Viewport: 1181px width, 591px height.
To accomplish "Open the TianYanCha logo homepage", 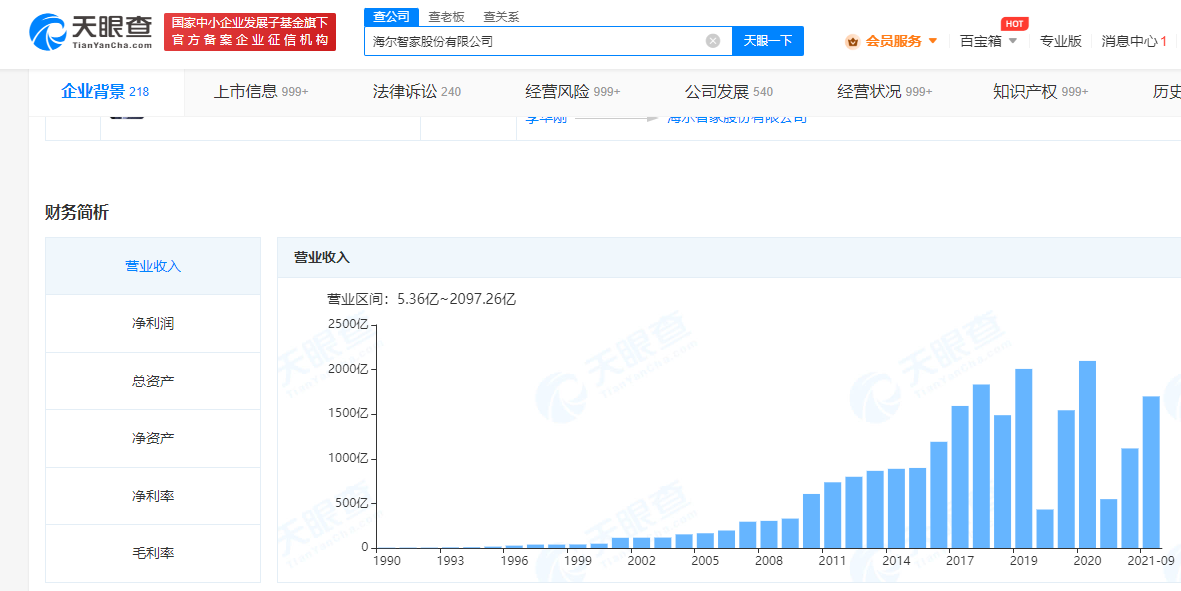I will 90,33.
